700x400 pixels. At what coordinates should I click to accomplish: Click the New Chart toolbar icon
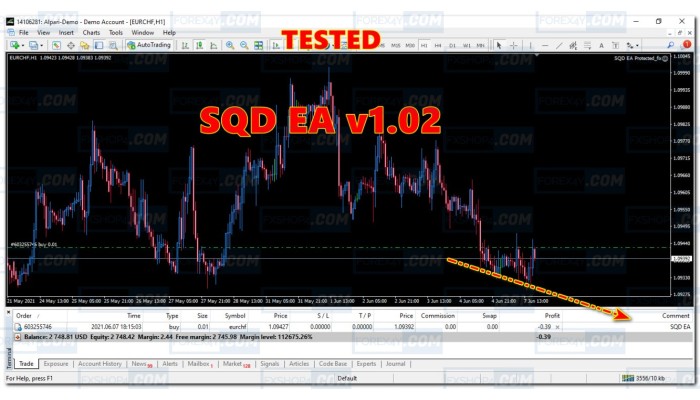coord(15,45)
